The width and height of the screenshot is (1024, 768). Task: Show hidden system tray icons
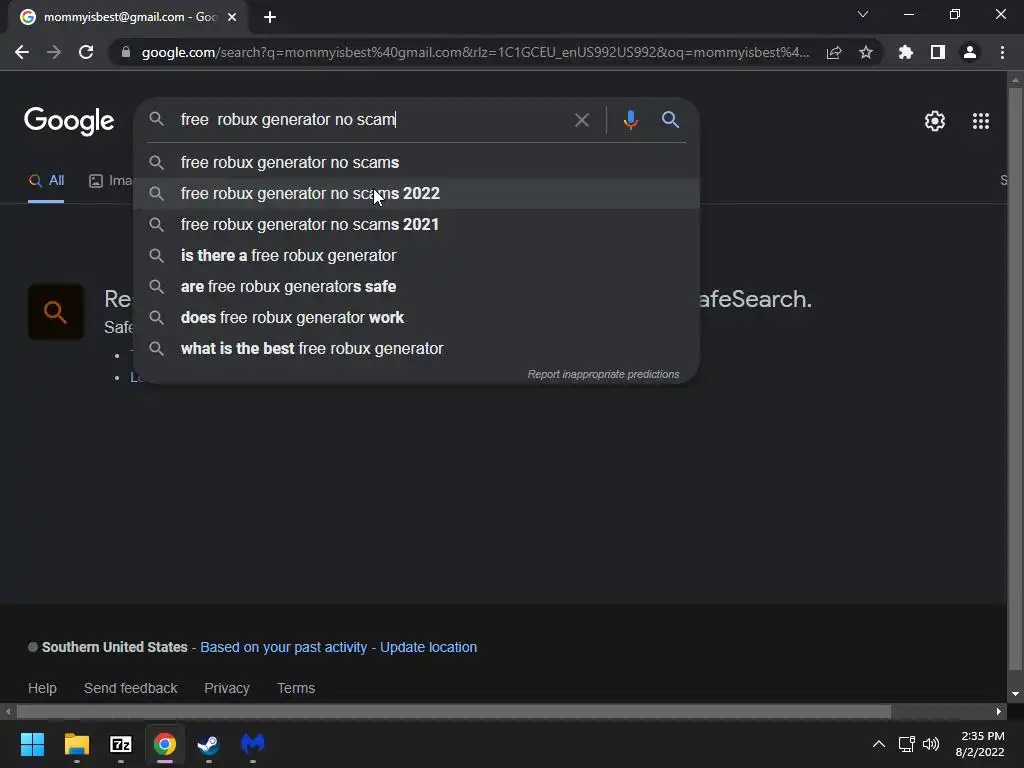(879, 744)
